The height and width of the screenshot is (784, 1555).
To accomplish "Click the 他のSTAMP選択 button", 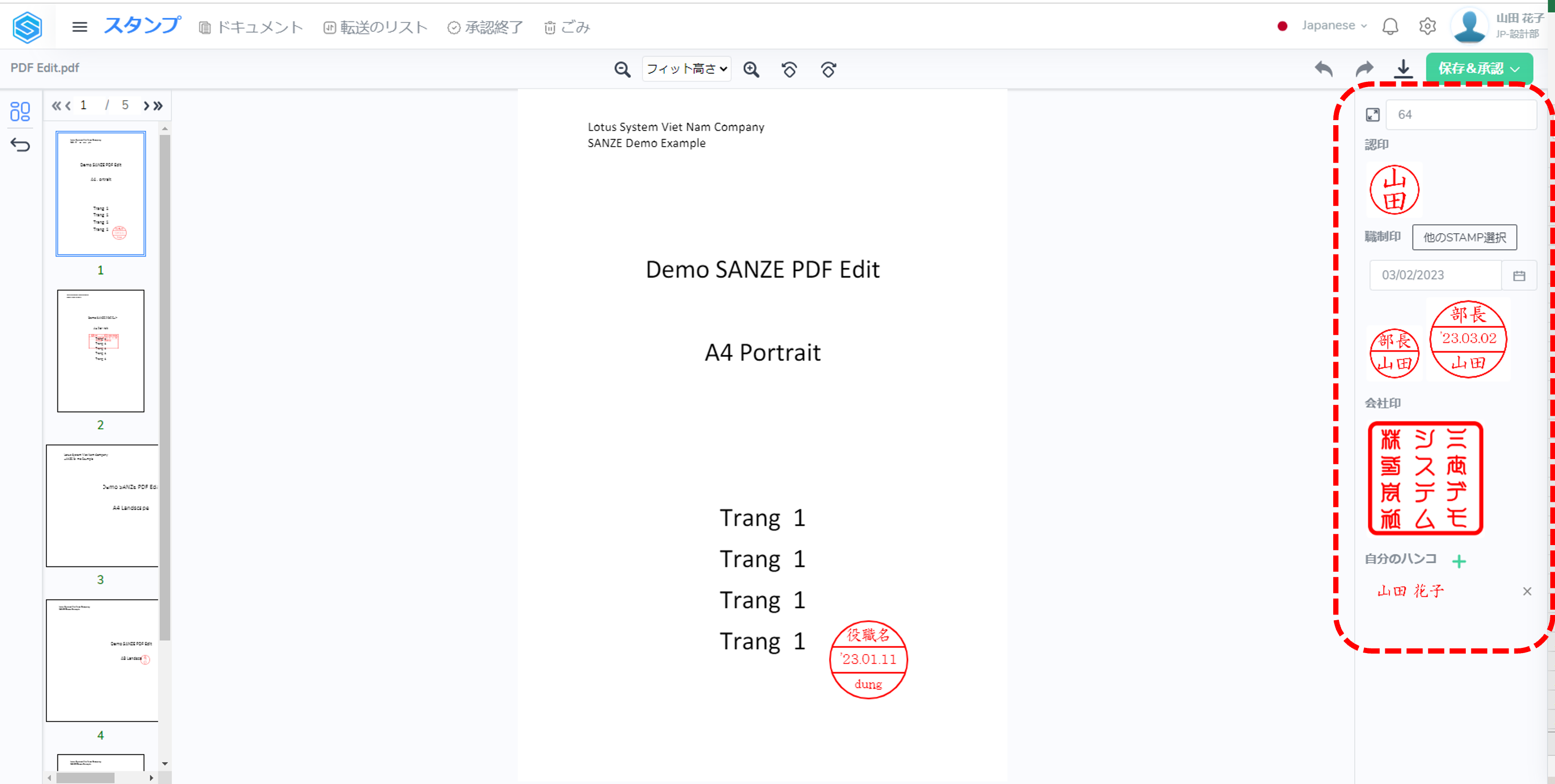I will 1464,237.
